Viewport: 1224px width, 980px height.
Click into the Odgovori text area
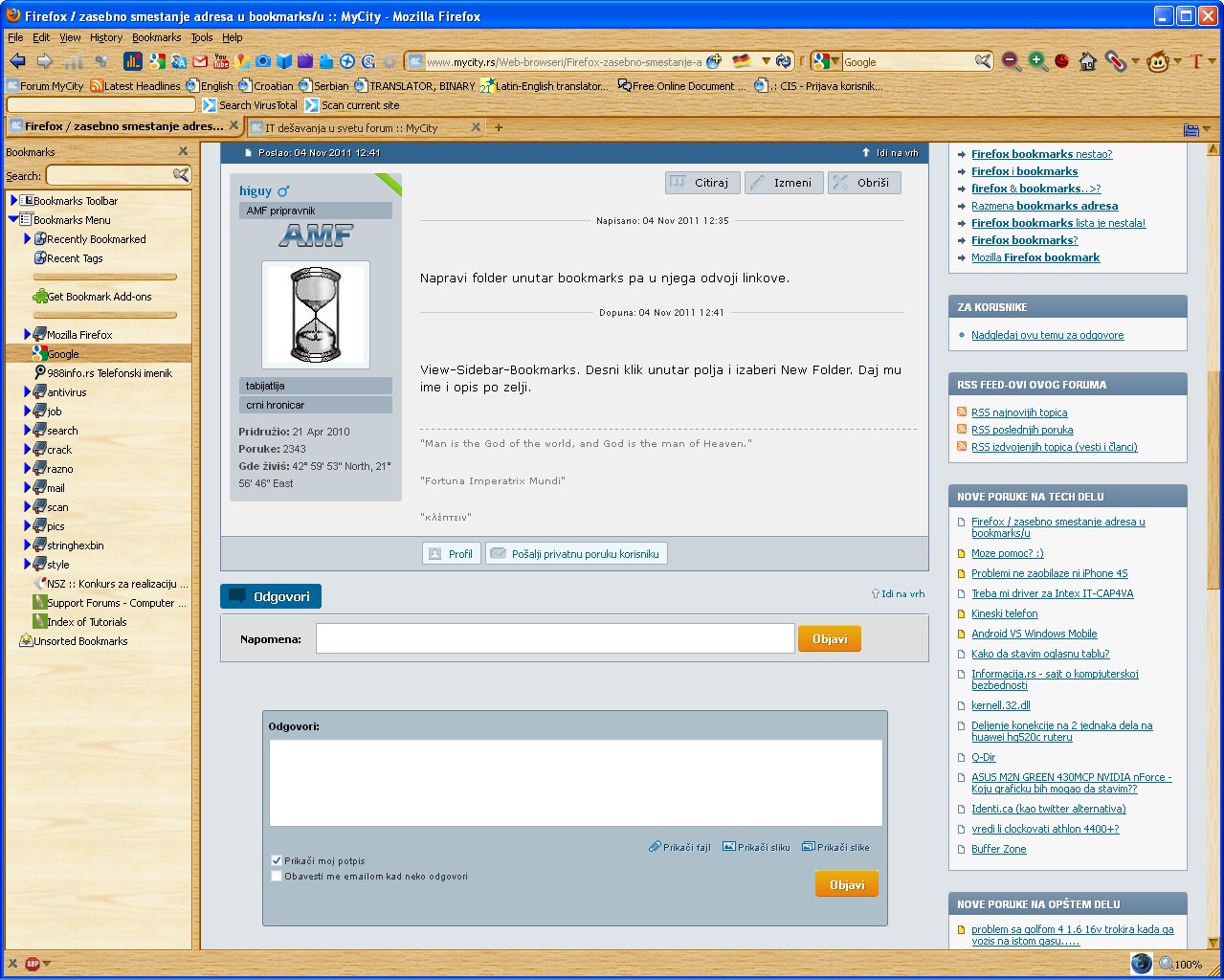click(x=575, y=783)
